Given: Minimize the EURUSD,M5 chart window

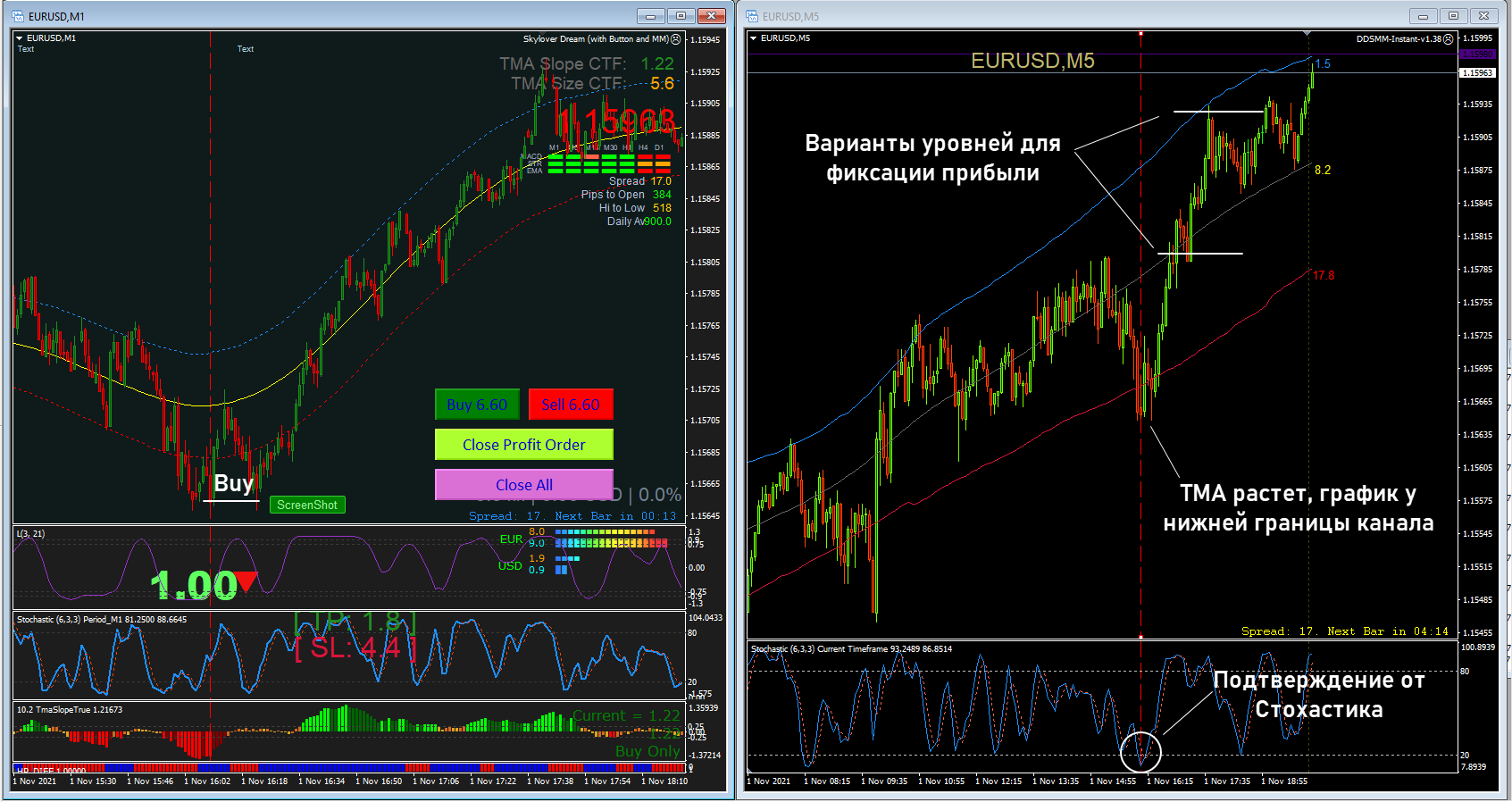Looking at the screenshot, I should pos(1423,16).
